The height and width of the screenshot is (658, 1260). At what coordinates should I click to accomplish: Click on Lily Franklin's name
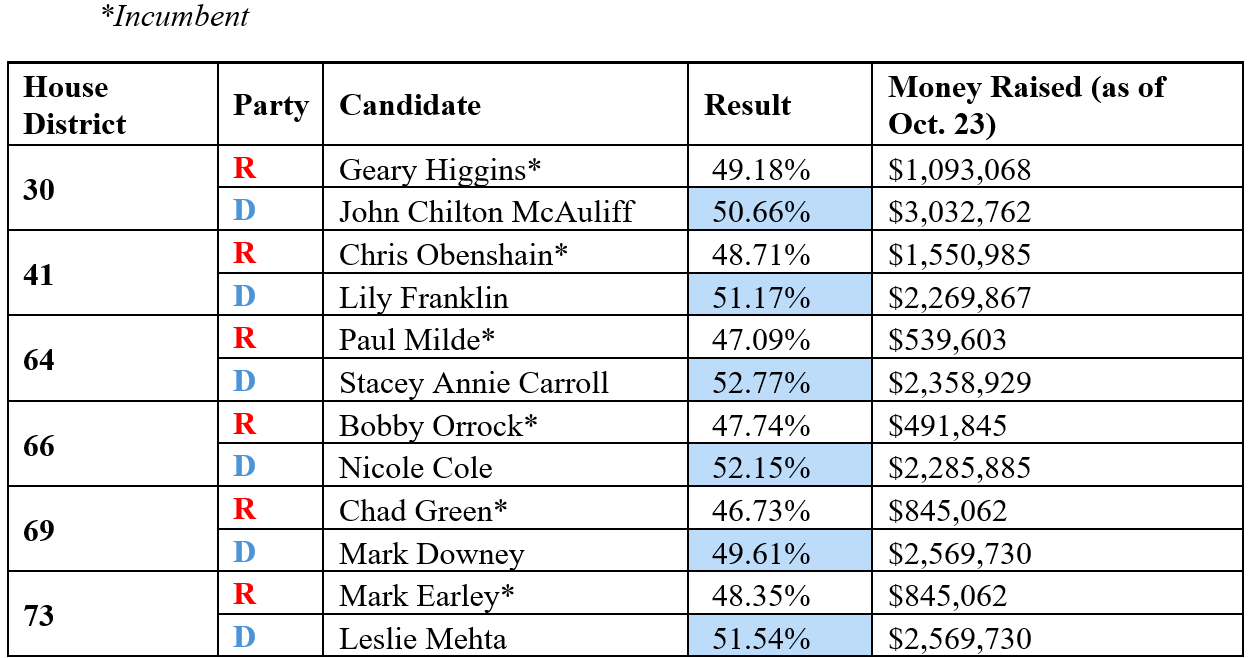pyautogui.click(x=423, y=297)
